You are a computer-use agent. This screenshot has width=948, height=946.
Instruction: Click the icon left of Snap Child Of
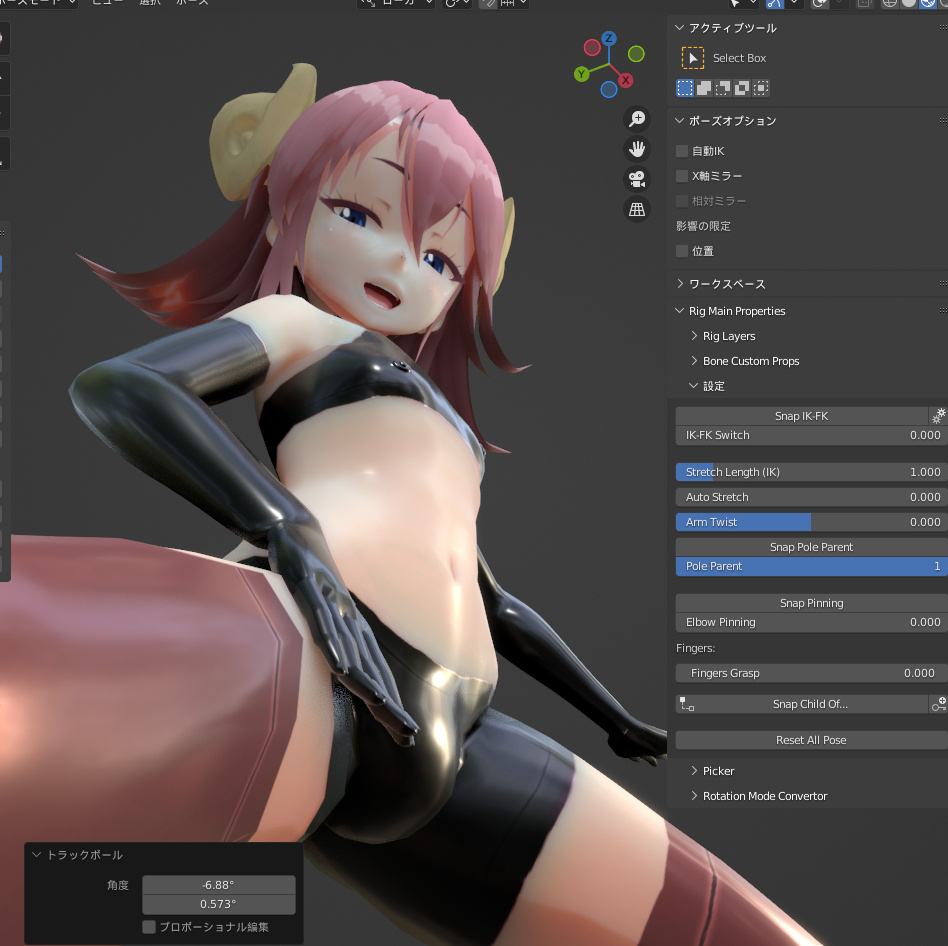tap(687, 704)
